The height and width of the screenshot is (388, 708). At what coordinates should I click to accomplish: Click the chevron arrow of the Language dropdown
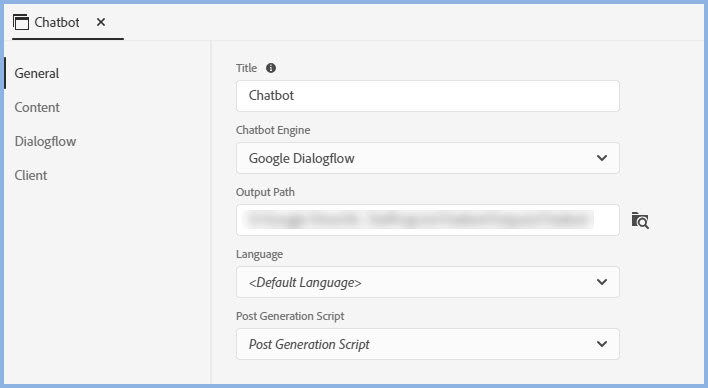pos(602,282)
